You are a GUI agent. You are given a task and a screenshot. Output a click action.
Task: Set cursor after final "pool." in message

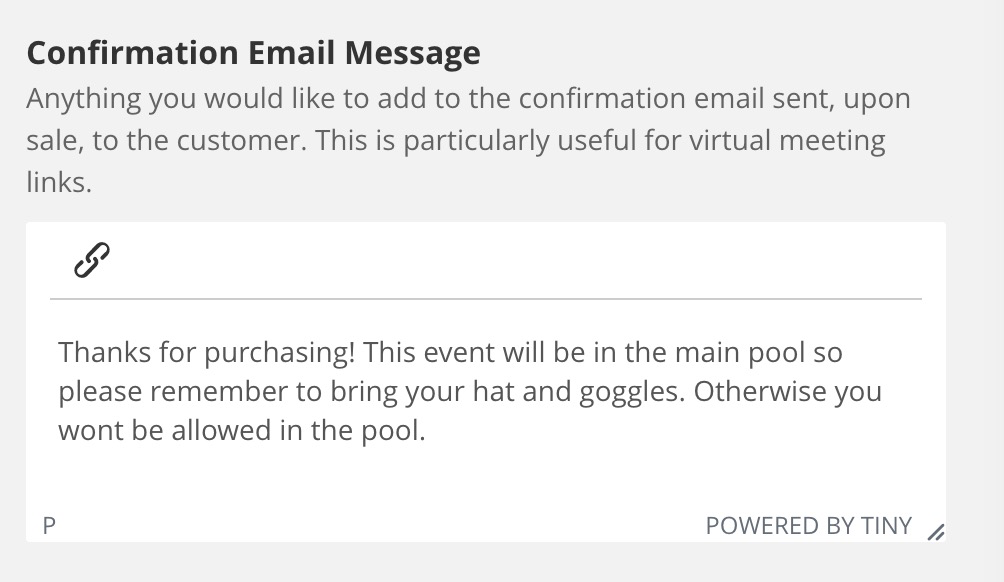pos(426,430)
